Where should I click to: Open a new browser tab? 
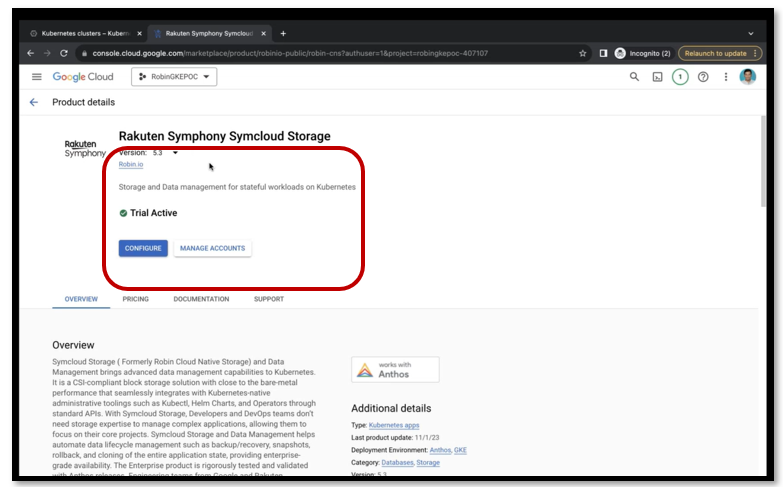[x=283, y=33]
